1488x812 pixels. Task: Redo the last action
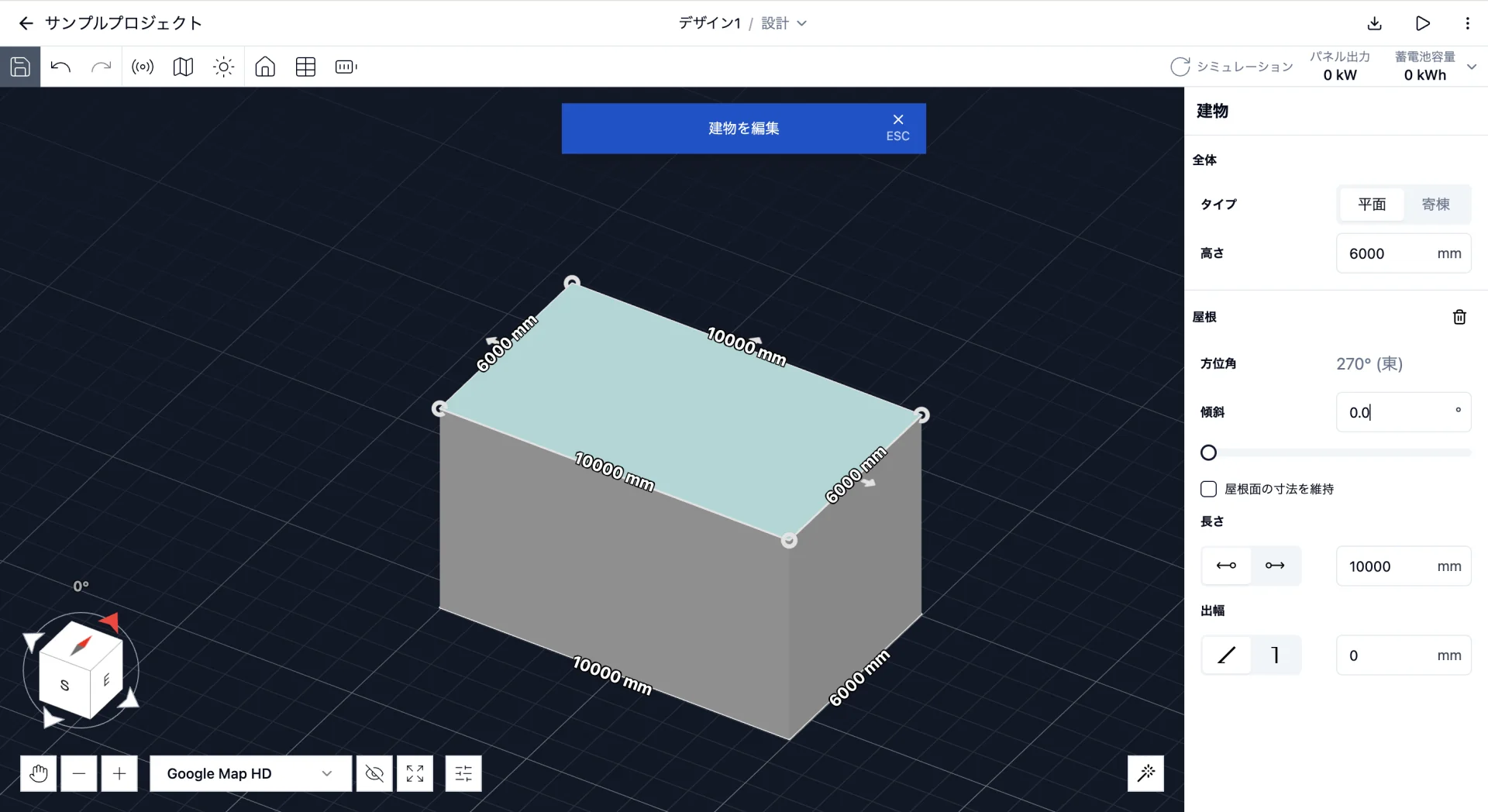click(x=101, y=67)
